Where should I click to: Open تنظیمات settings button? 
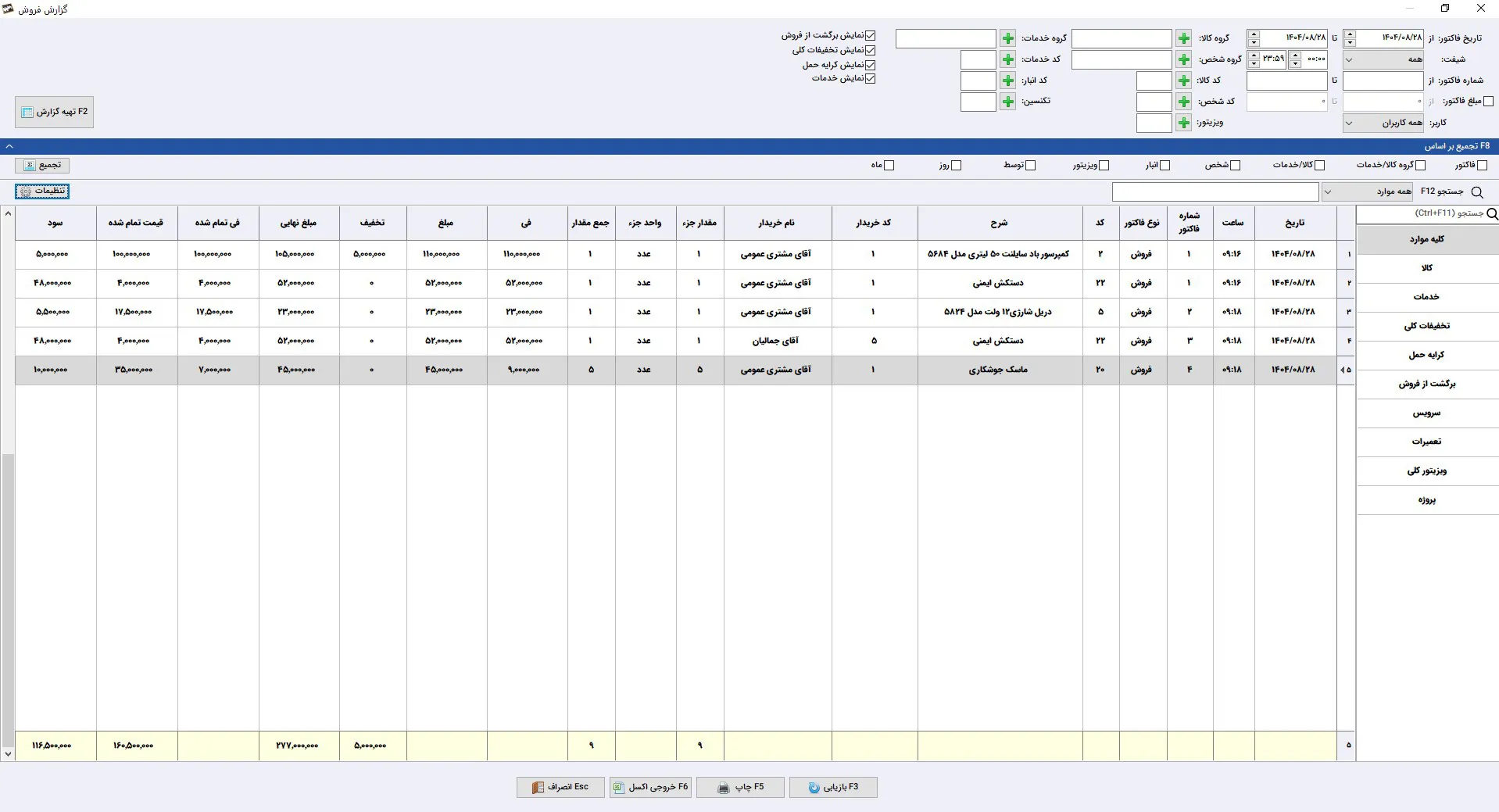[42, 191]
